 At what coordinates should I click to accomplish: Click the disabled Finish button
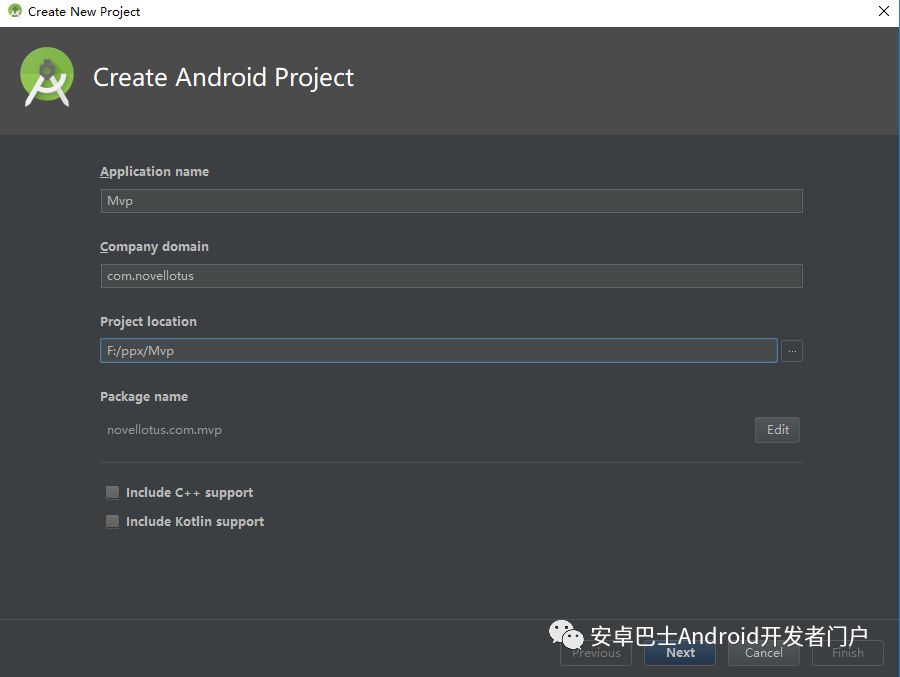coord(847,653)
